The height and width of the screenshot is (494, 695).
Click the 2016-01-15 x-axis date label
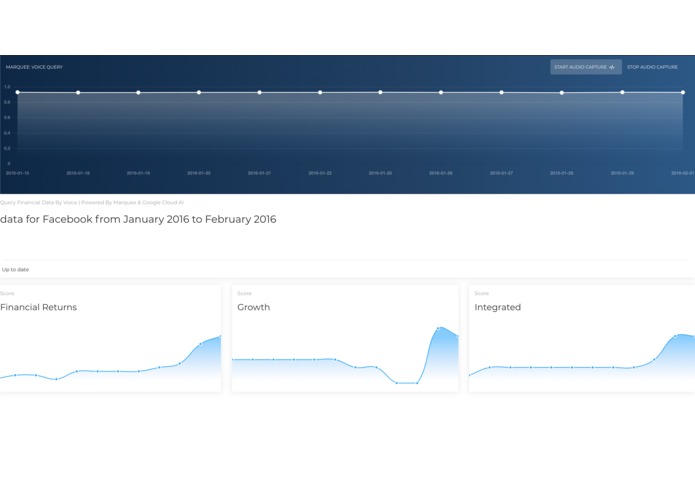17,173
